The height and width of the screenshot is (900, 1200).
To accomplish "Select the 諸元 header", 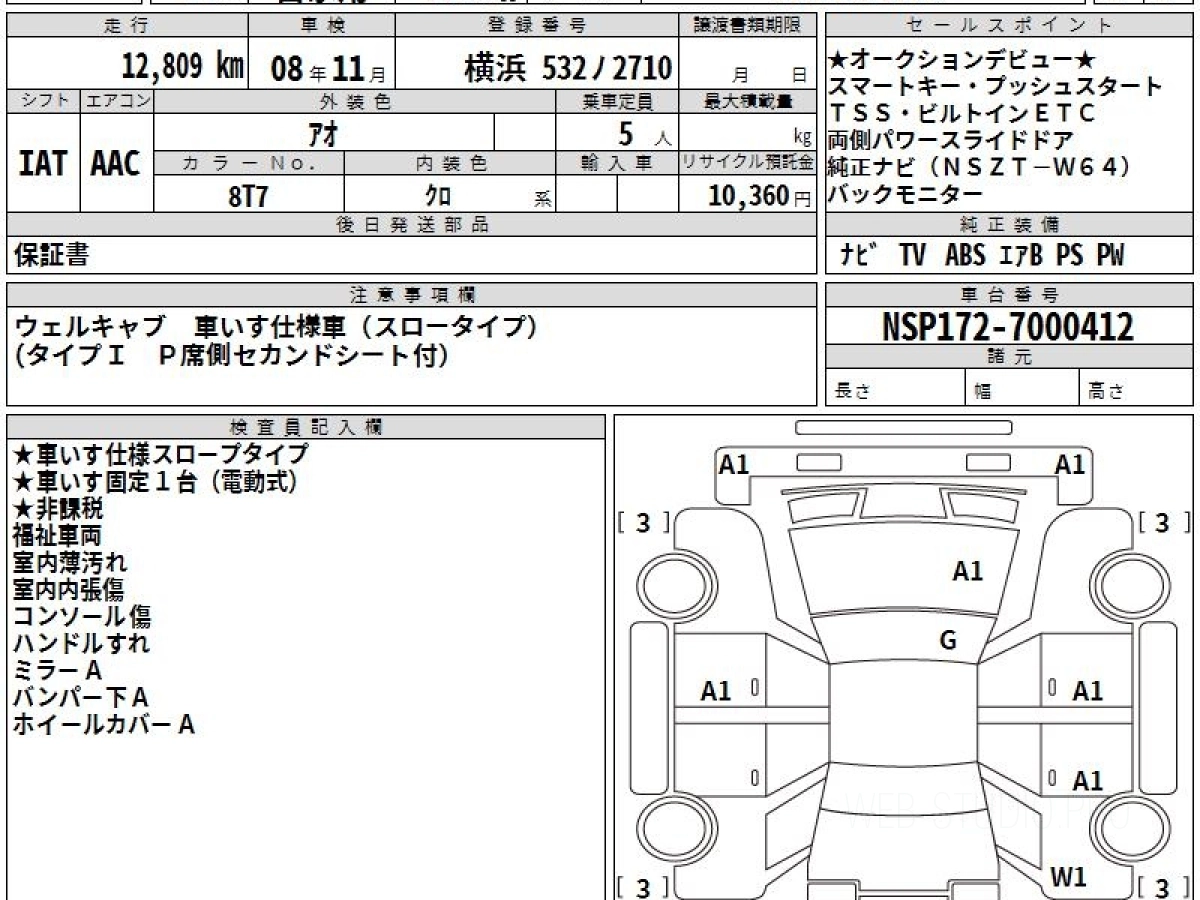I will coord(1009,357).
